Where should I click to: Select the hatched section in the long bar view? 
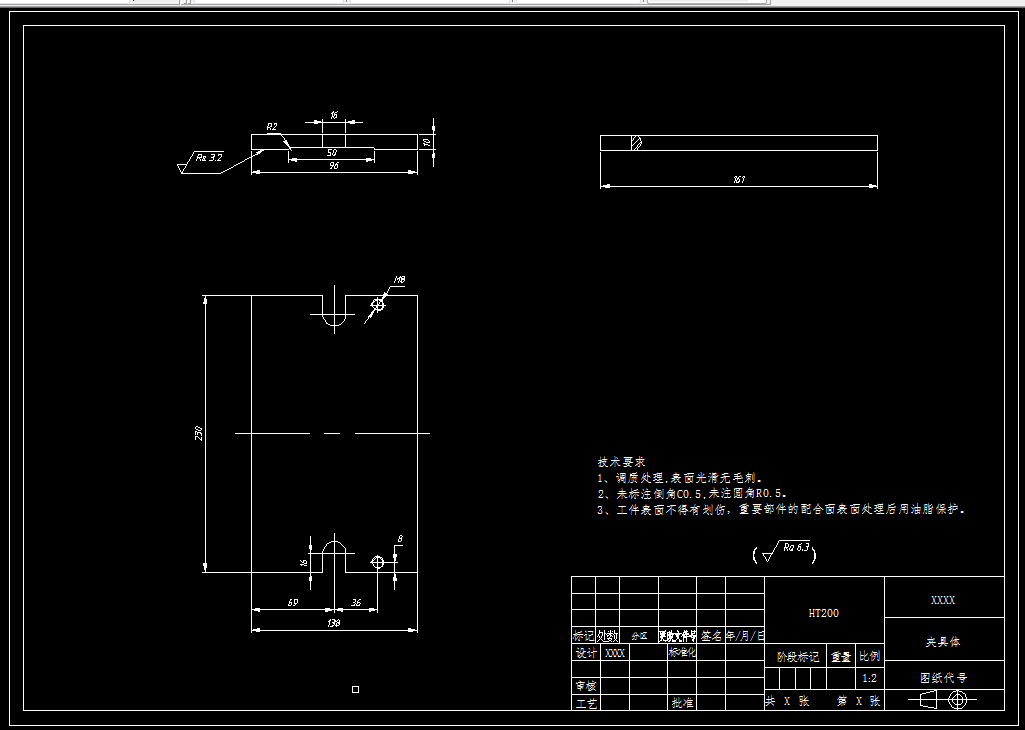click(636, 142)
